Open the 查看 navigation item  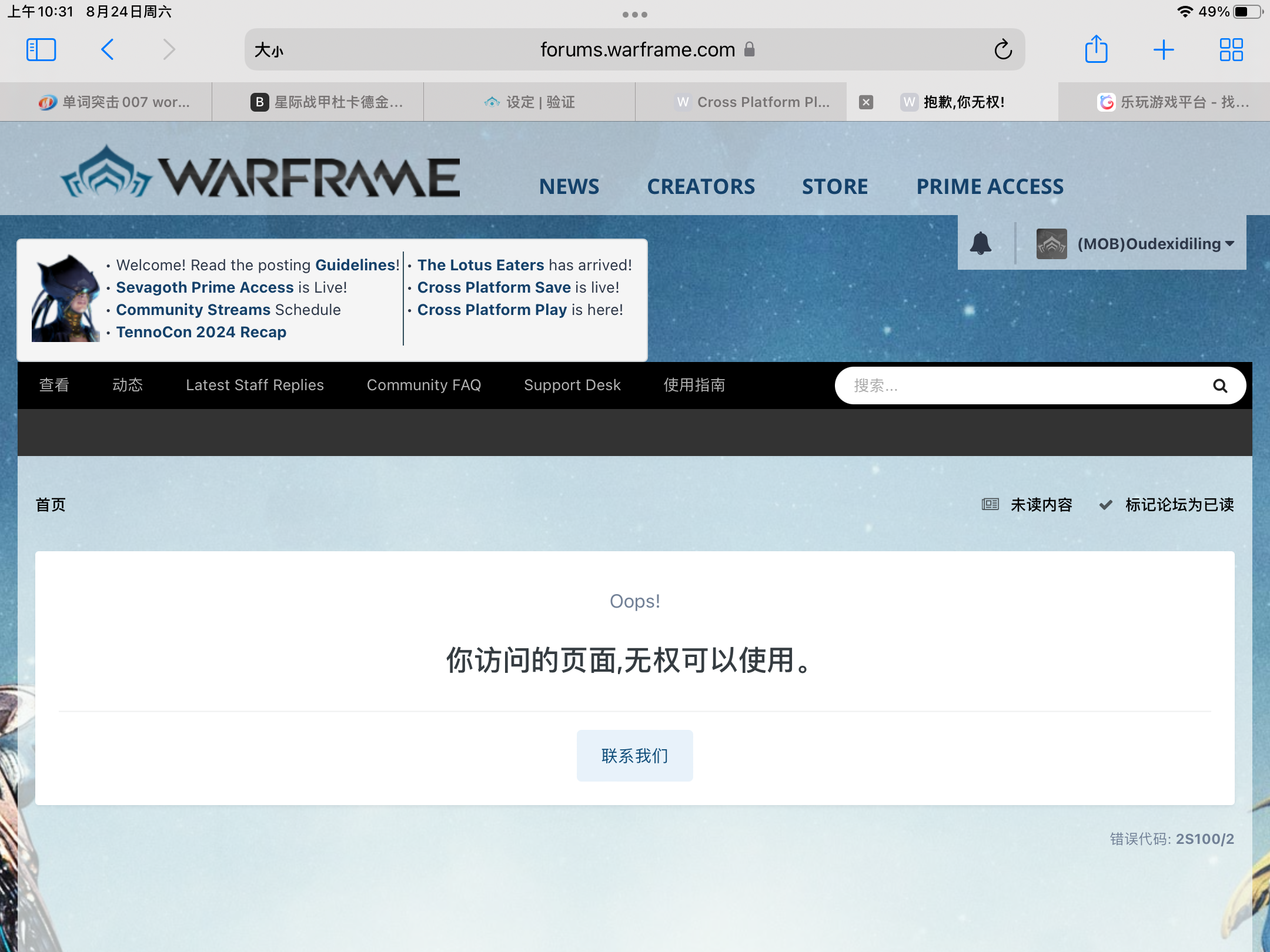click(54, 385)
